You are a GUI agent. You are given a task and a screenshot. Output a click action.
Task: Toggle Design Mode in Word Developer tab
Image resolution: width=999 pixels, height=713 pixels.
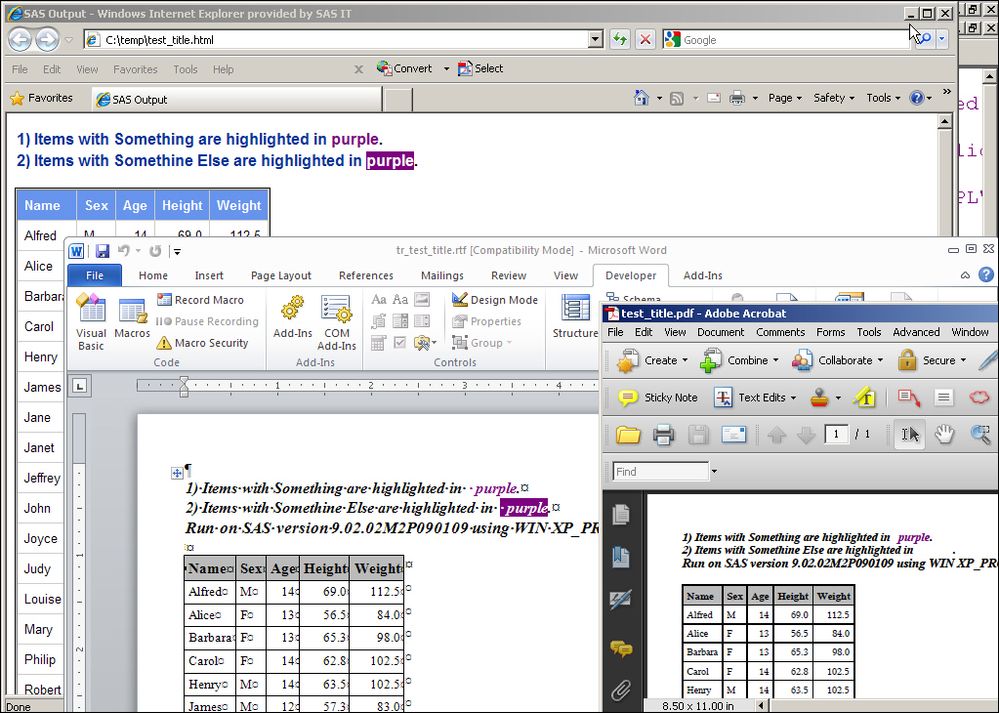(x=494, y=300)
